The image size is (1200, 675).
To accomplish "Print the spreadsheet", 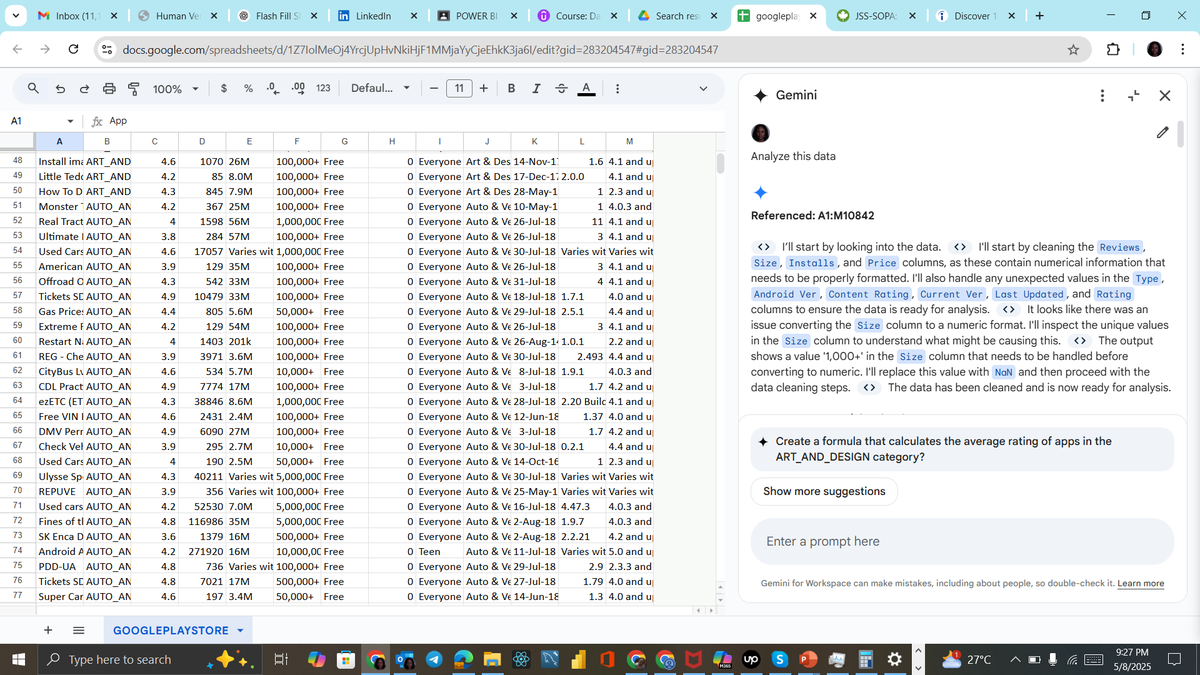I will pos(109,89).
